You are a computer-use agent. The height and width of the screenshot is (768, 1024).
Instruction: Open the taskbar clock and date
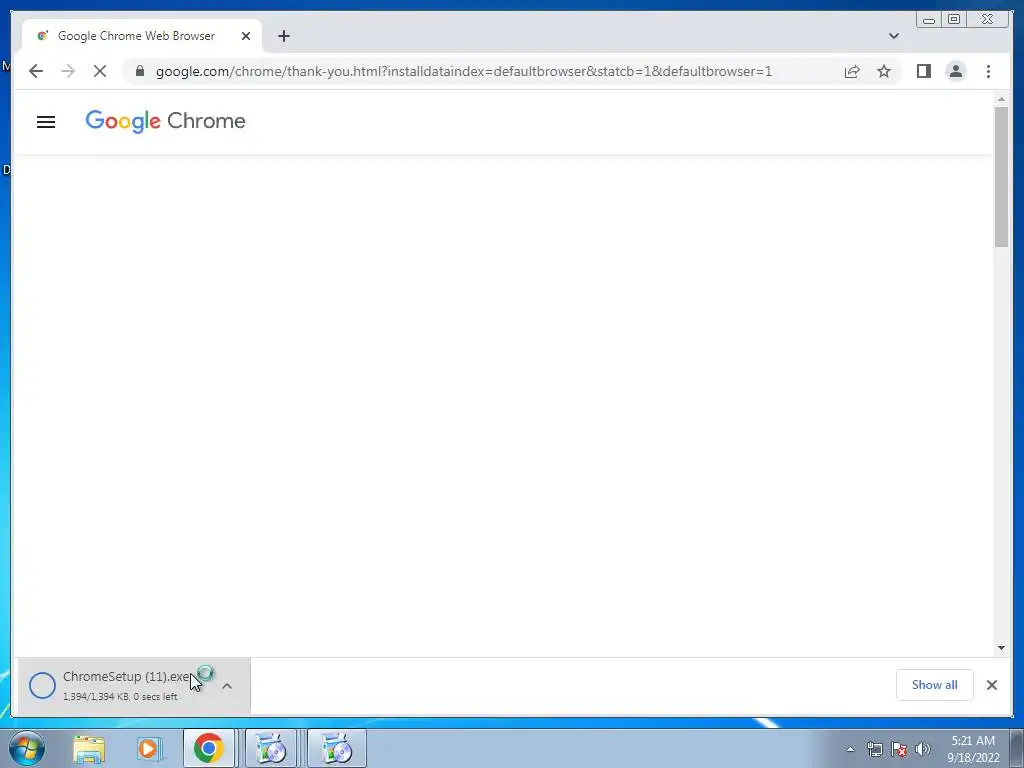point(973,749)
